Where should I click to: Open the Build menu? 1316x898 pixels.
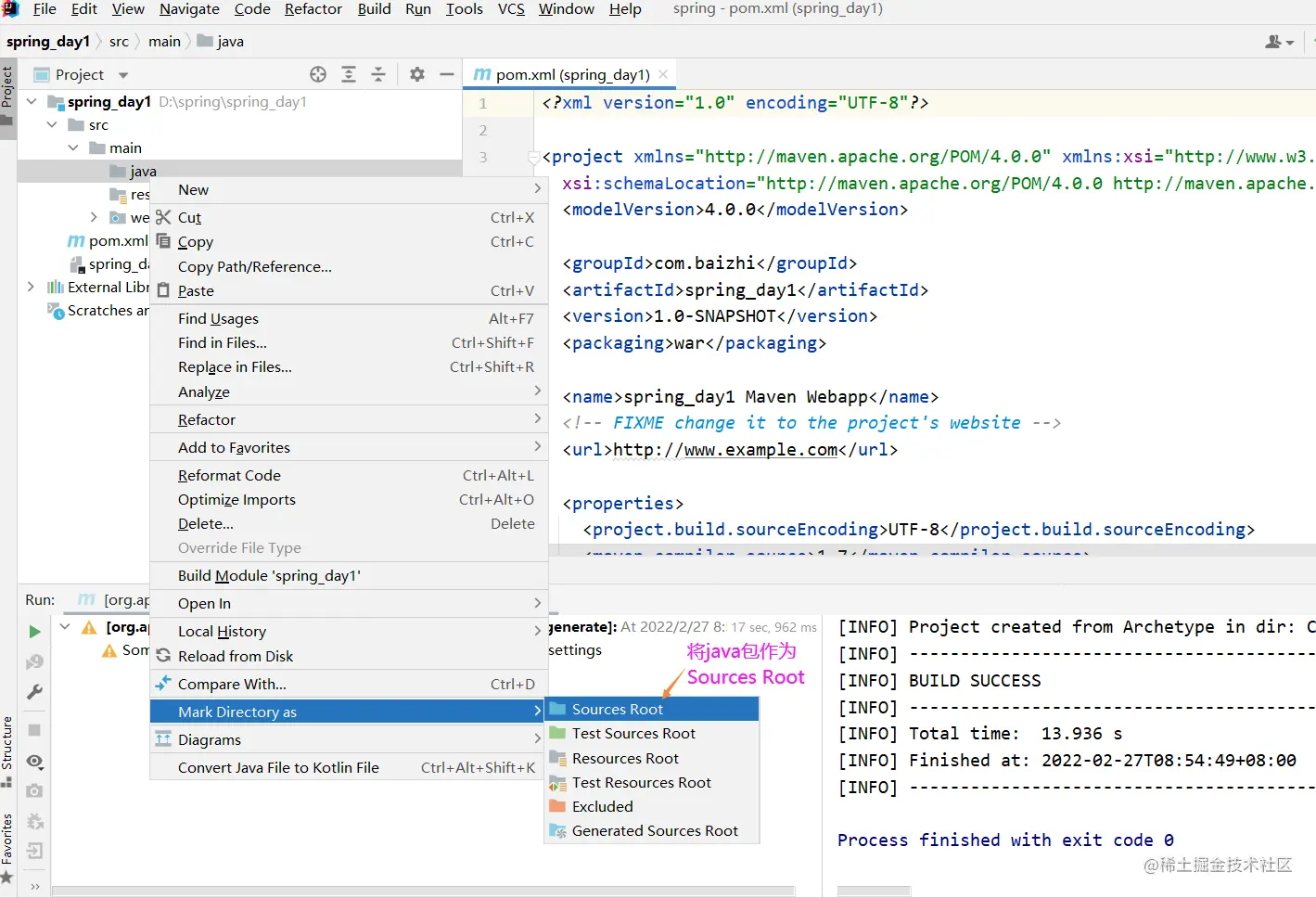(374, 9)
